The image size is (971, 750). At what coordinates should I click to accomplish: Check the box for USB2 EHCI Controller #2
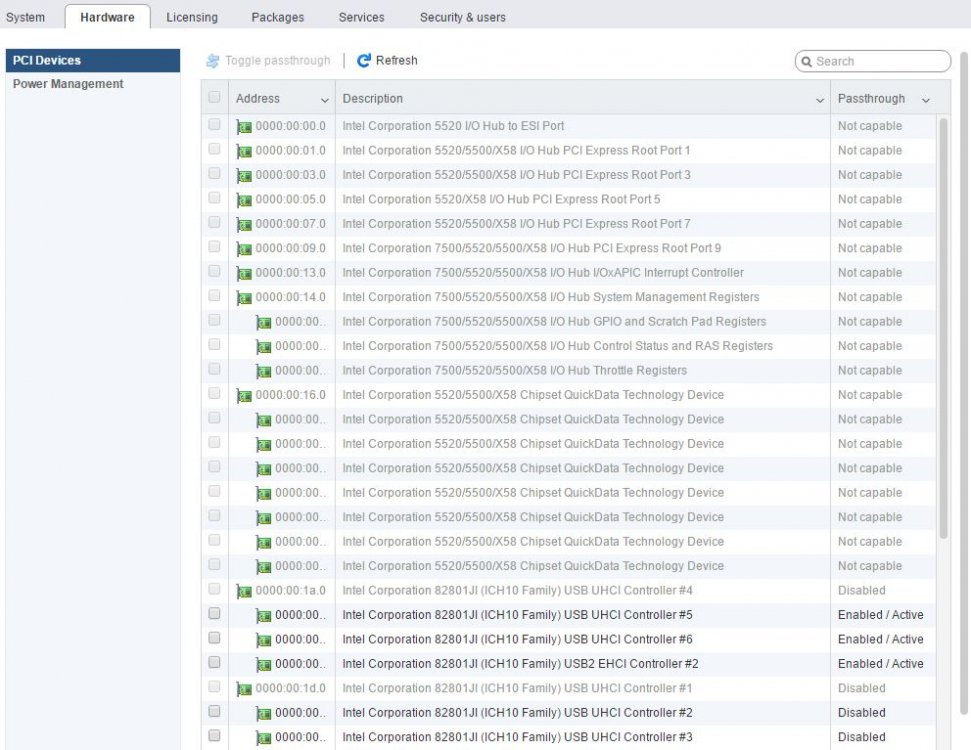click(x=214, y=662)
